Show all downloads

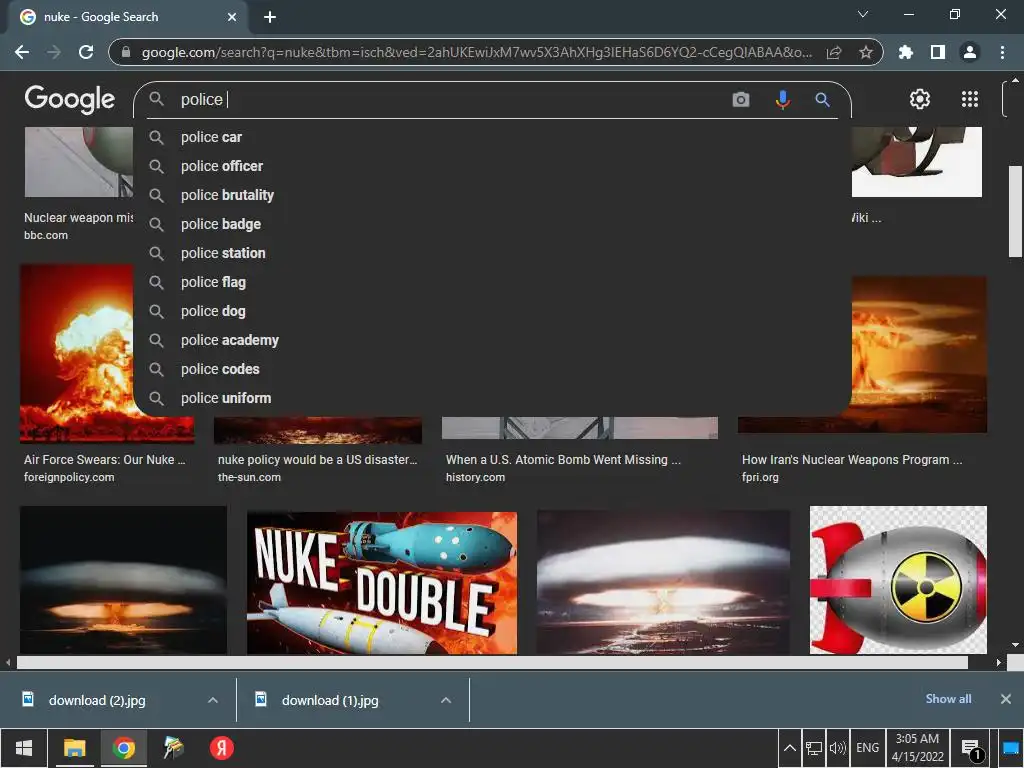click(x=948, y=699)
